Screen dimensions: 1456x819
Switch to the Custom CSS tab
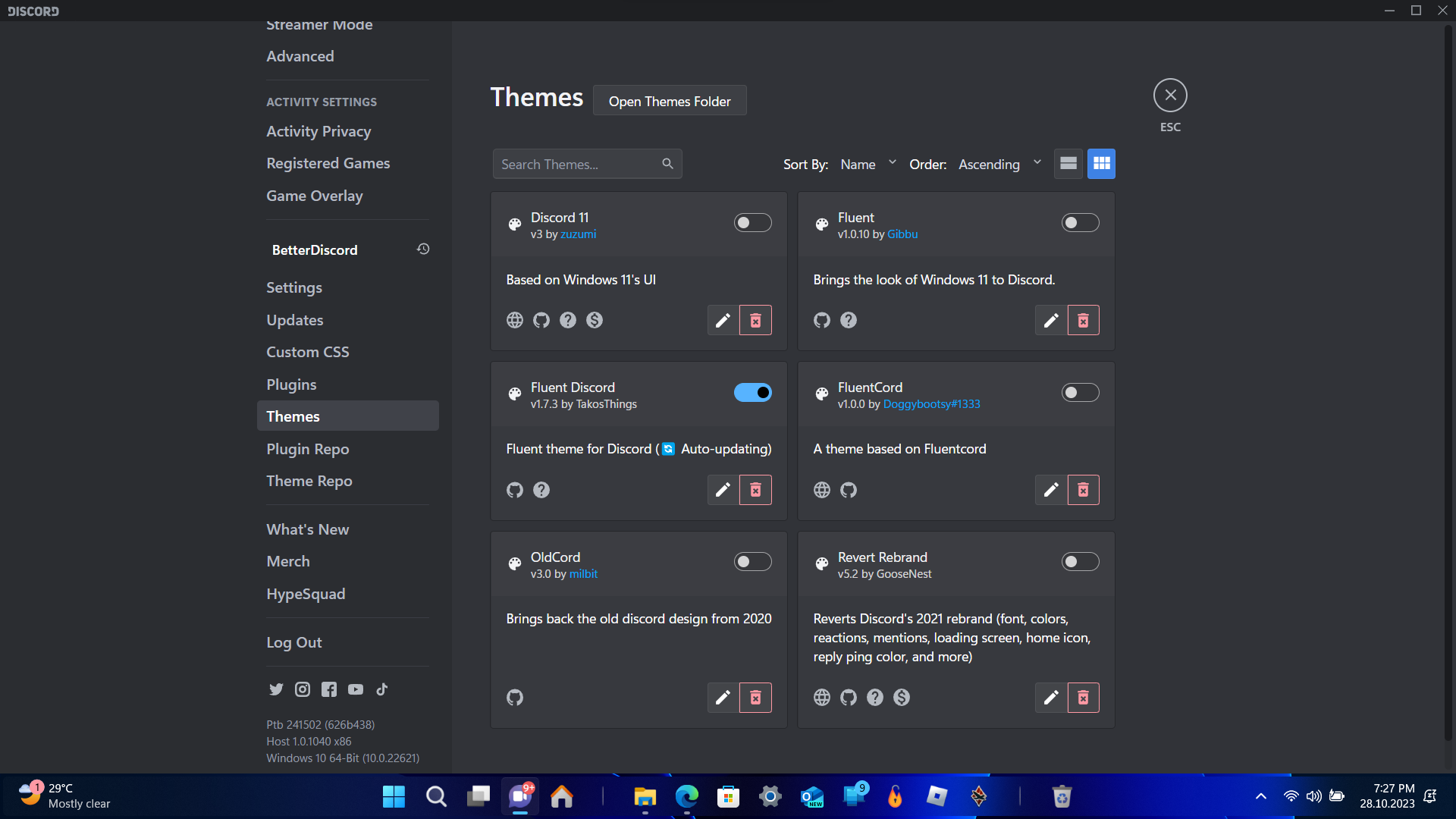coord(307,351)
